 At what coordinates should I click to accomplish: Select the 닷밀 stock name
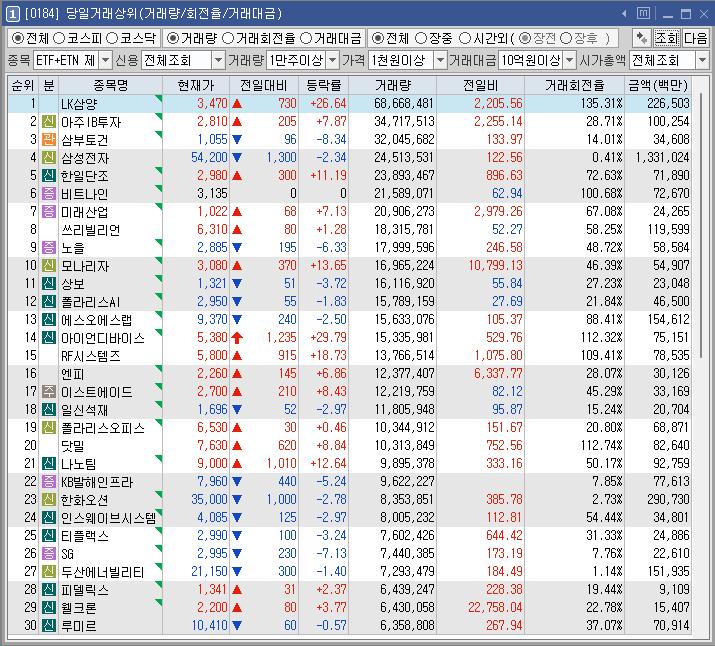point(73,446)
